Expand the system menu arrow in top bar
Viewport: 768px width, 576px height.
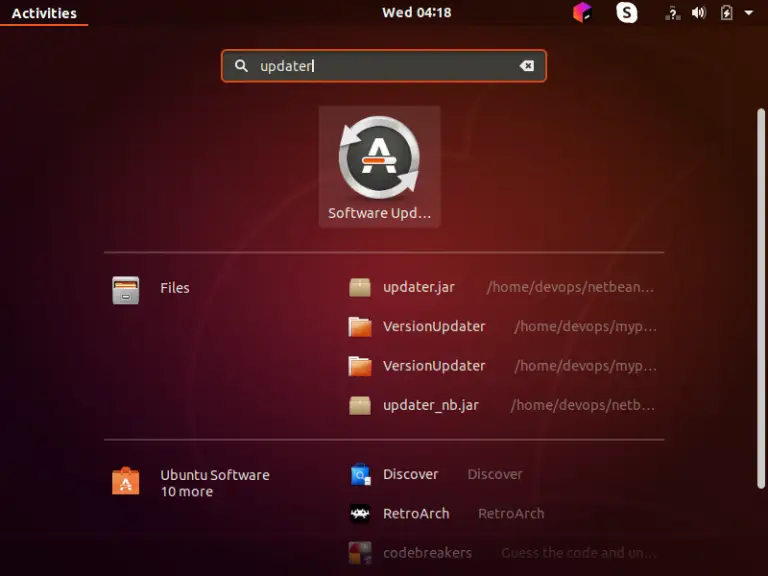click(x=749, y=13)
